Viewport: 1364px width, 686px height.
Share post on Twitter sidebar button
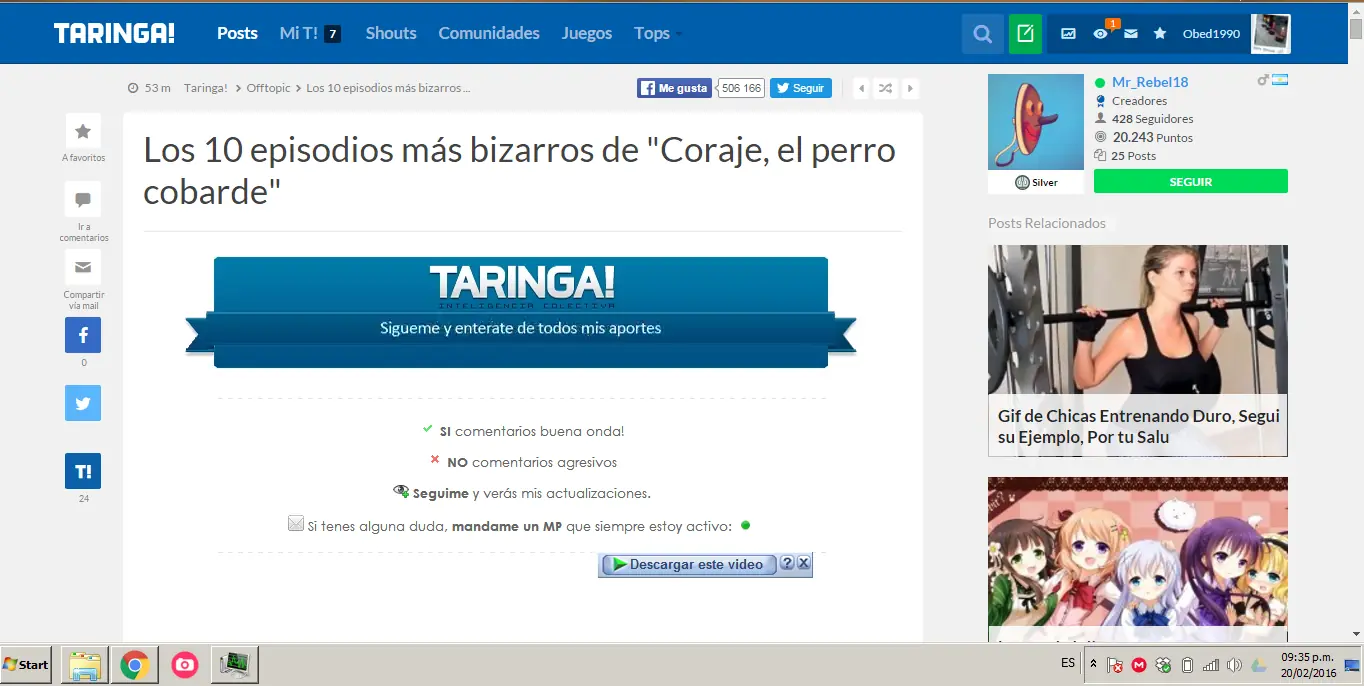pos(83,403)
